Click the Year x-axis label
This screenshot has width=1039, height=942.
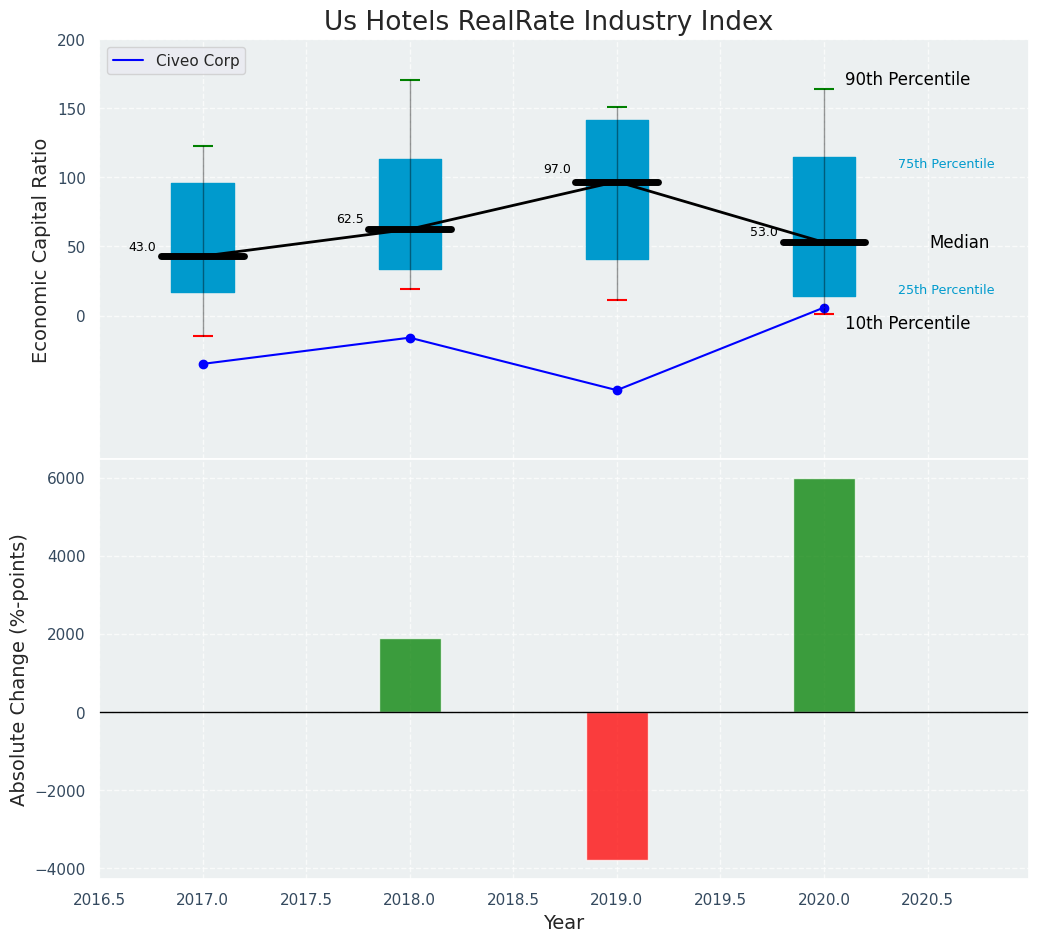pos(563,923)
